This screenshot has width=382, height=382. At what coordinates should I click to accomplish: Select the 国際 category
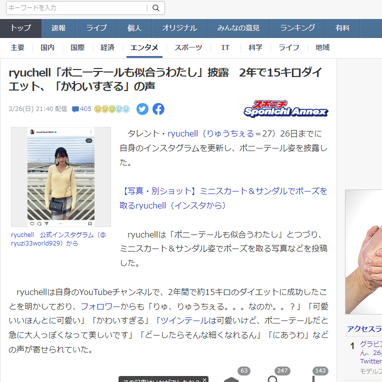click(x=77, y=48)
